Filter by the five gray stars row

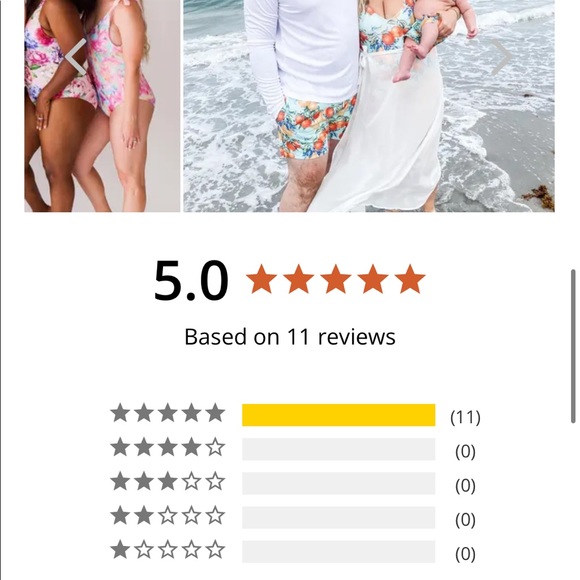coord(168,413)
